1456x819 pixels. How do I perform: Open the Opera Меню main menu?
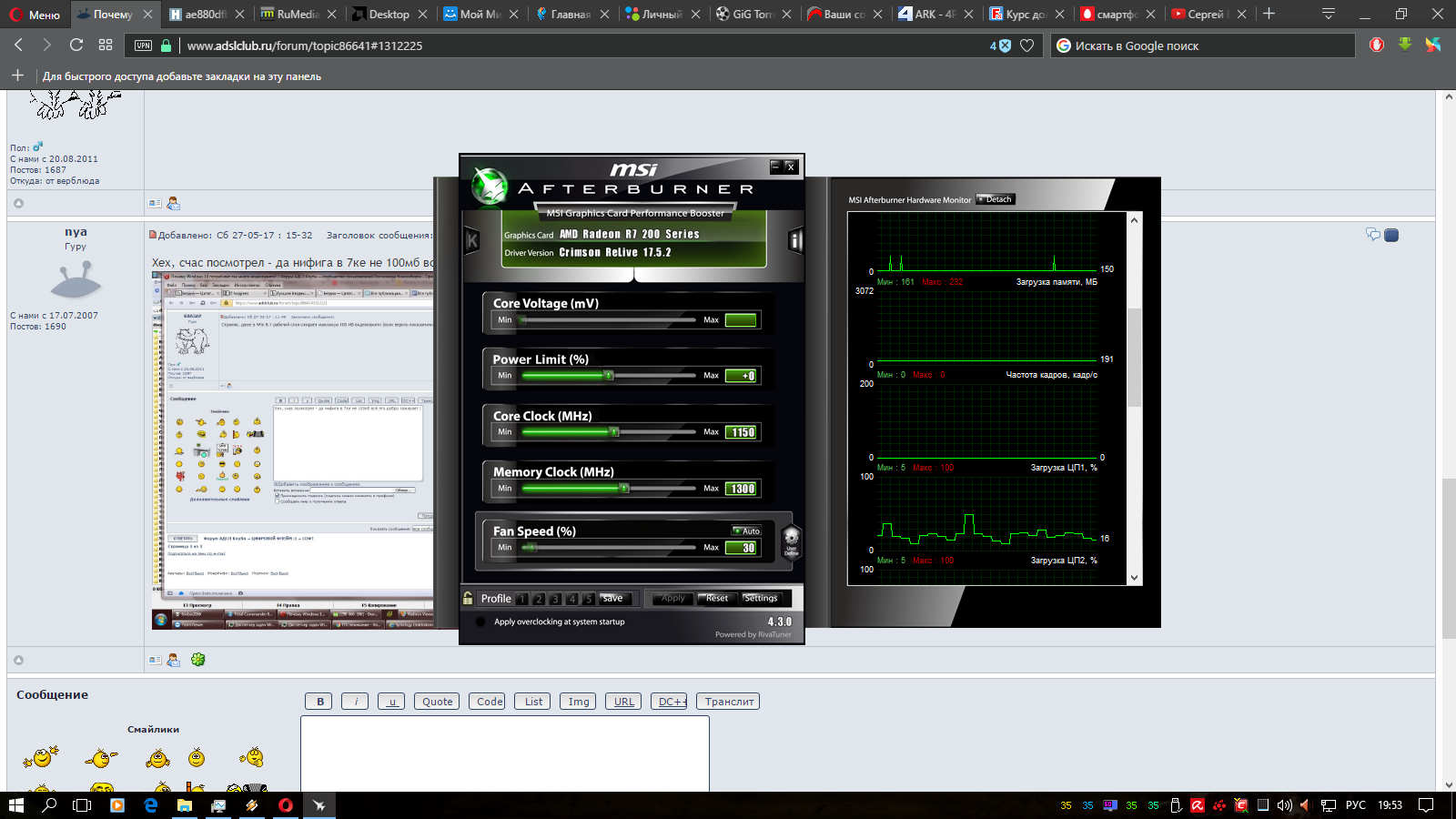tap(35, 15)
